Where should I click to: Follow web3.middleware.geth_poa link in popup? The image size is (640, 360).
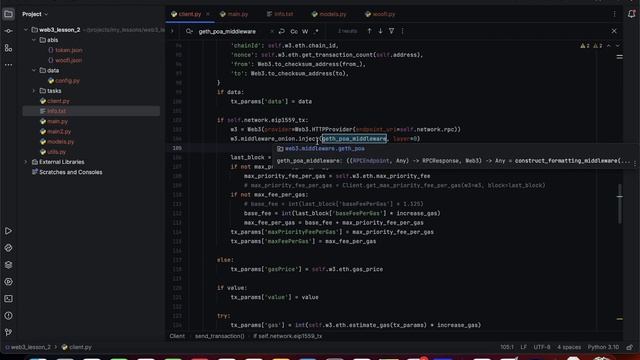324,149
